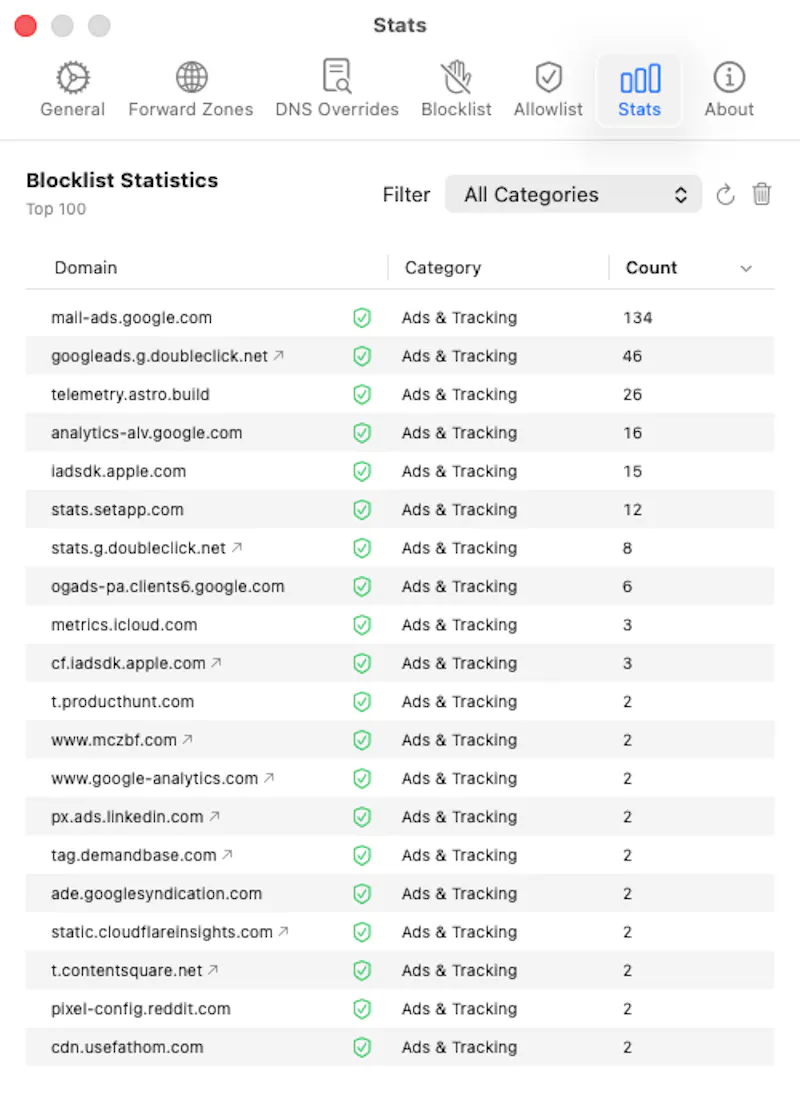This screenshot has width=800, height=1101.
Task: Click the count value 46
Action: pos(632,356)
